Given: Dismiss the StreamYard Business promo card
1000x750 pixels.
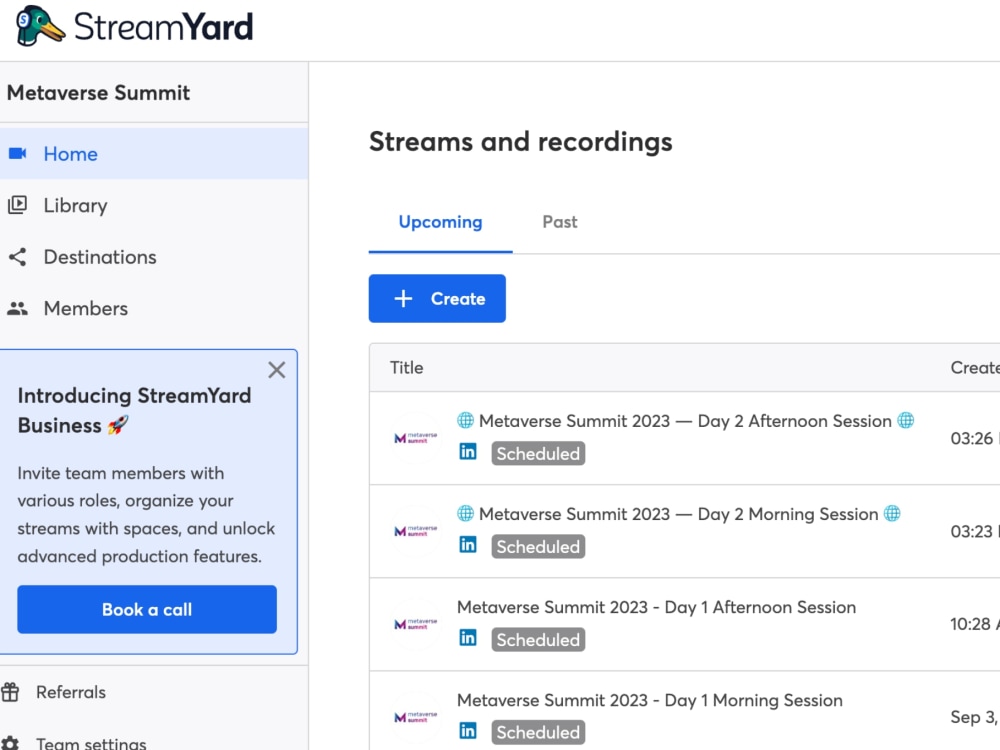Looking at the screenshot, I should (x=276, y=370).
